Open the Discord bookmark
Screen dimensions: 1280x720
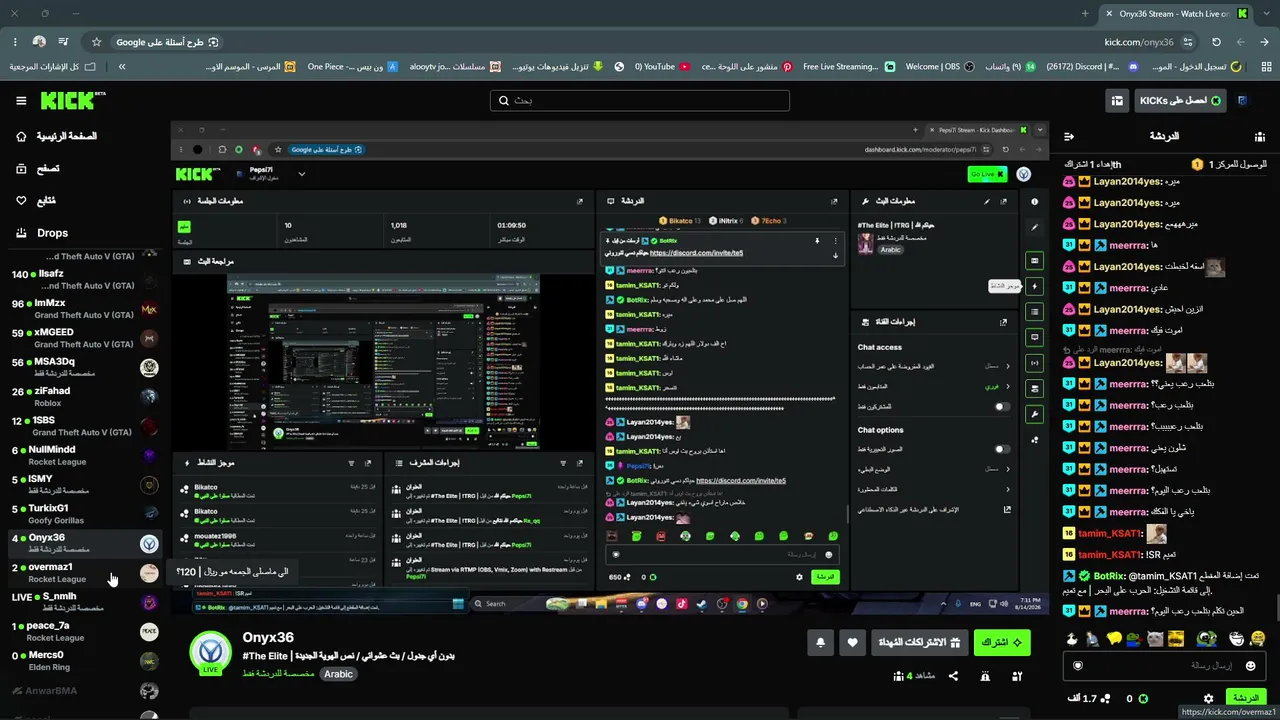1092,67
